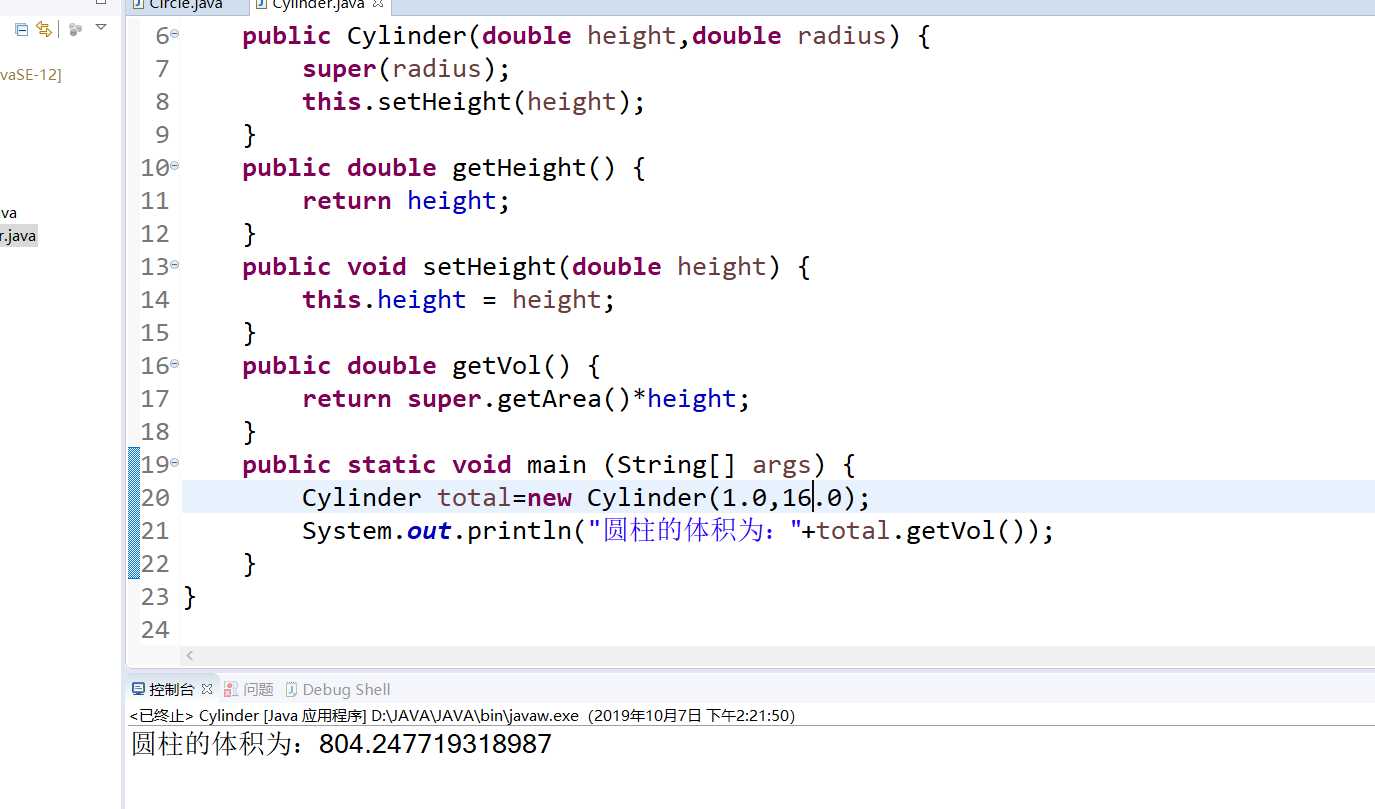Click 'getVol()' declaration on line 16

coord(511,366)
